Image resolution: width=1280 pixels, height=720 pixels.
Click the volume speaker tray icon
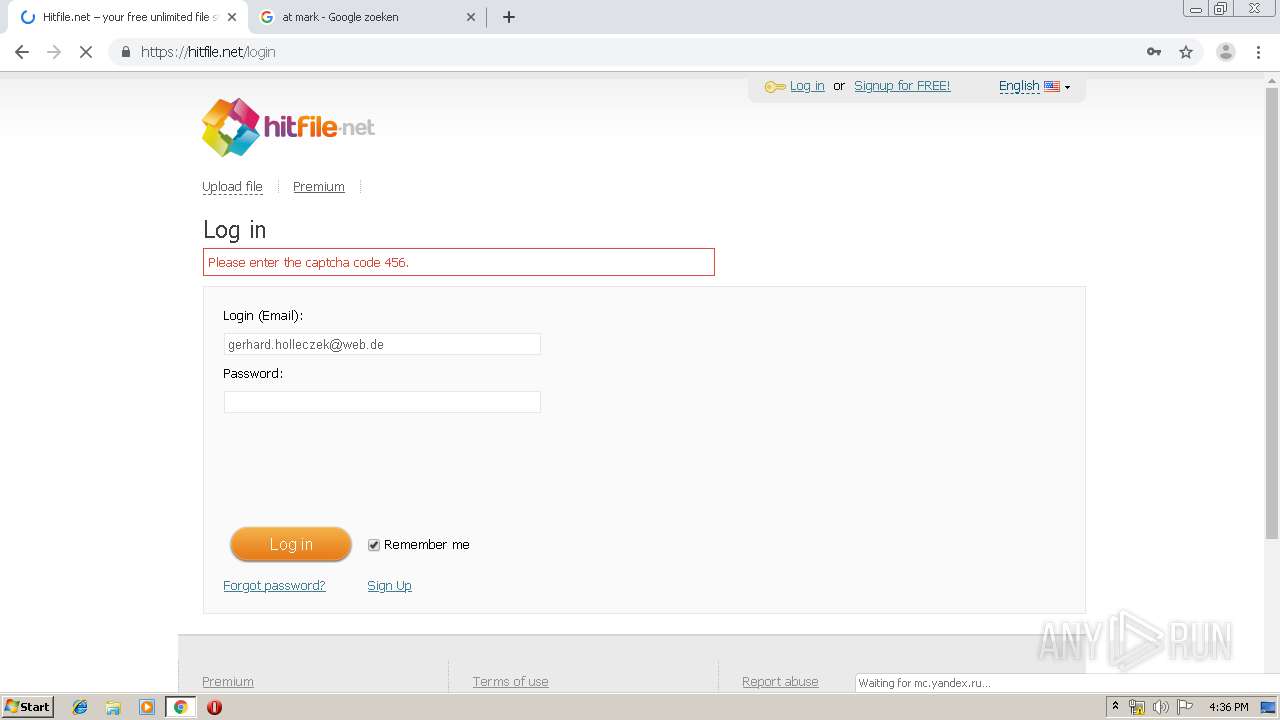coord(1161,707)
